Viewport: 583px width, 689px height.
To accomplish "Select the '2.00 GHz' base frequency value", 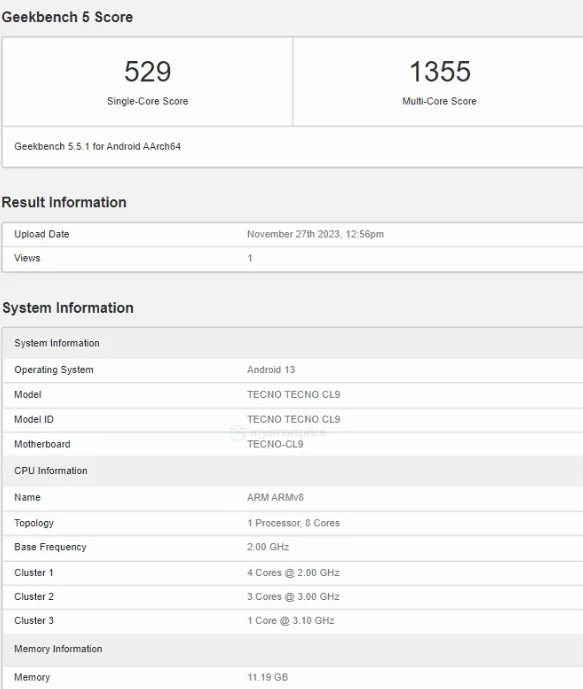I will tap(268, 547).
